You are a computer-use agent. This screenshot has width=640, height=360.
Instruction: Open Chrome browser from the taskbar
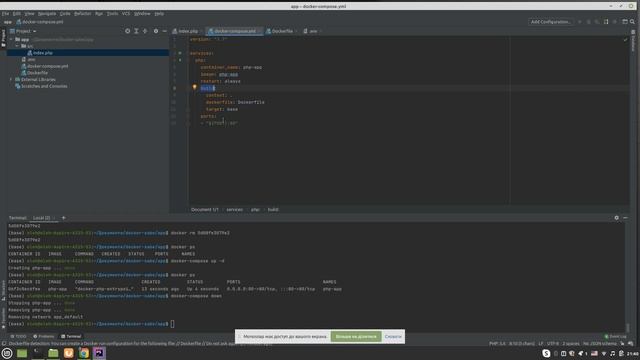point(84,353)
